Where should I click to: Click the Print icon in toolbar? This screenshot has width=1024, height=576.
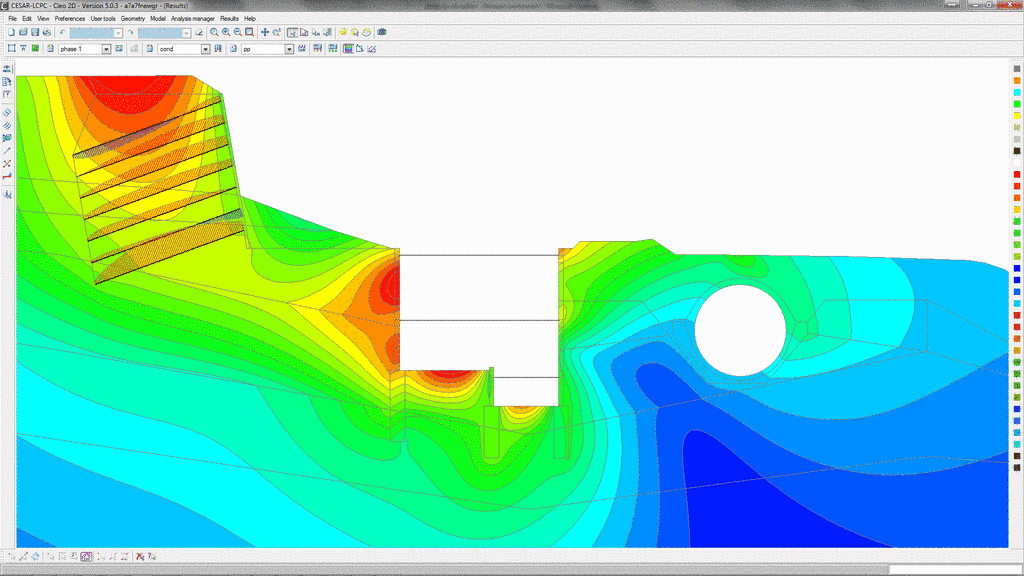pyautogui.click(x=48, y=33)
